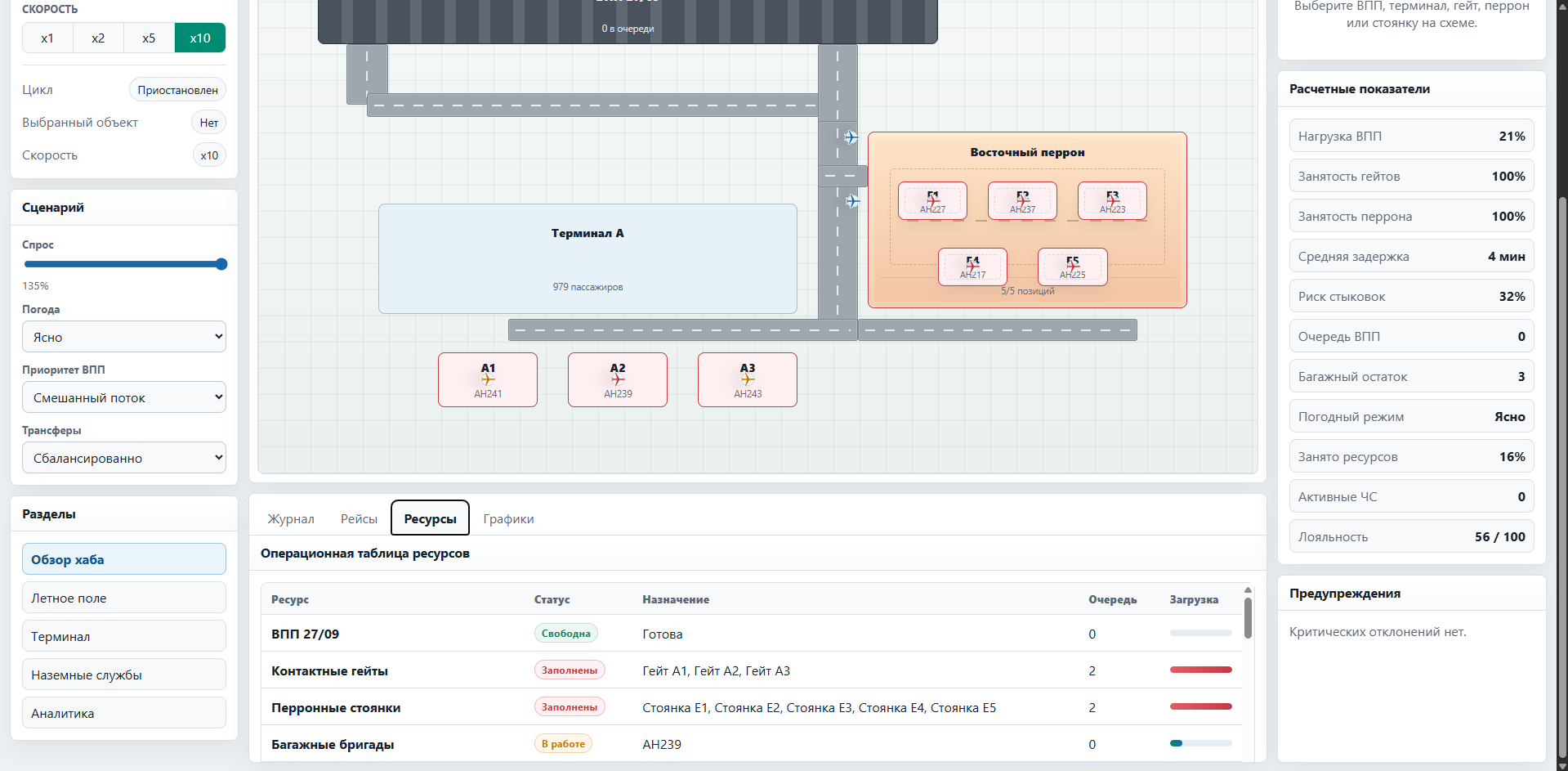Click the resources table scrollbar
Screen dimensions: 1568x771
[1248, 617]
